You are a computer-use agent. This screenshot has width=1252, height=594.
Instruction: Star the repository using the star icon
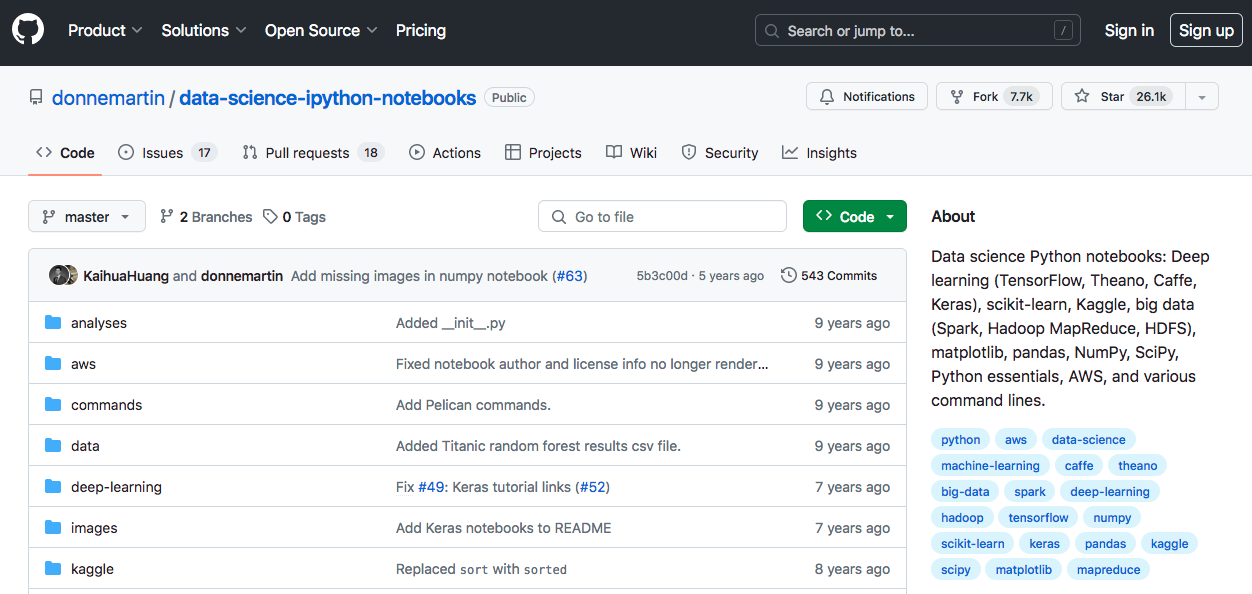tap(1081, 96)
